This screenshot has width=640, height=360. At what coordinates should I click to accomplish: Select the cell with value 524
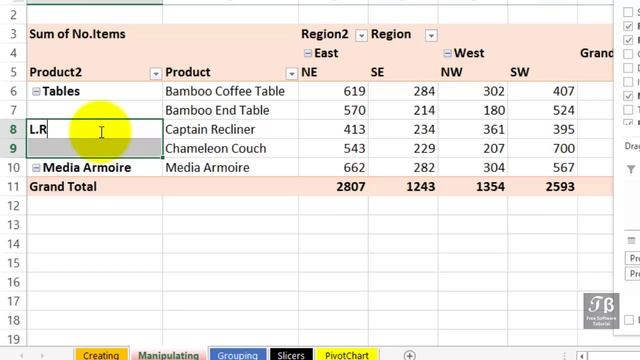pos(542,110)
